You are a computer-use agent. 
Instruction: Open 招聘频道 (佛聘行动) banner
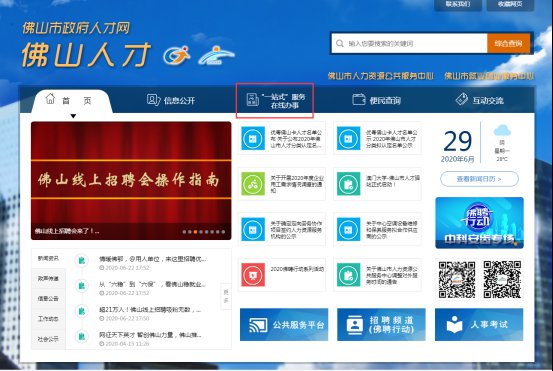click(381, 324)
